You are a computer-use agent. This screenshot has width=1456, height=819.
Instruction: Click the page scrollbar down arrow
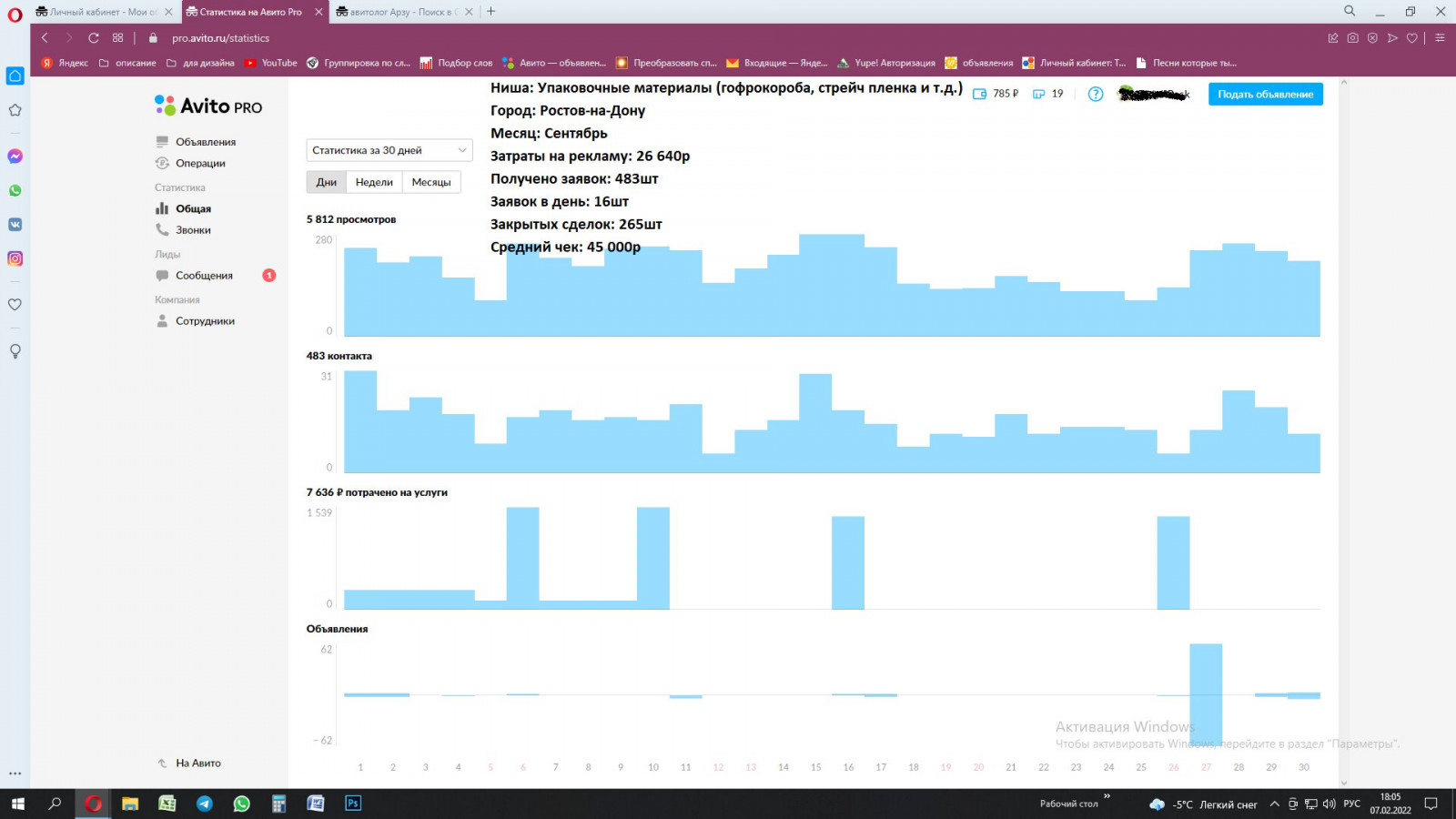coord(1343,782)
